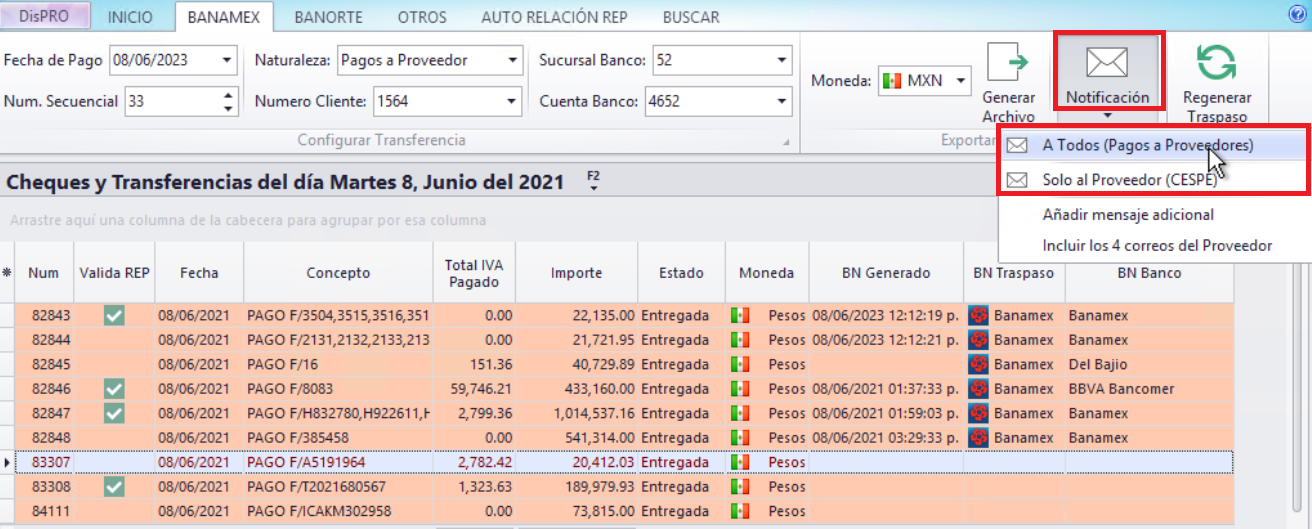Select A Todos (Pagos a Proveedores) menu item
The height and width of the screenshot is (529, 1312).
click(1154, 145)
